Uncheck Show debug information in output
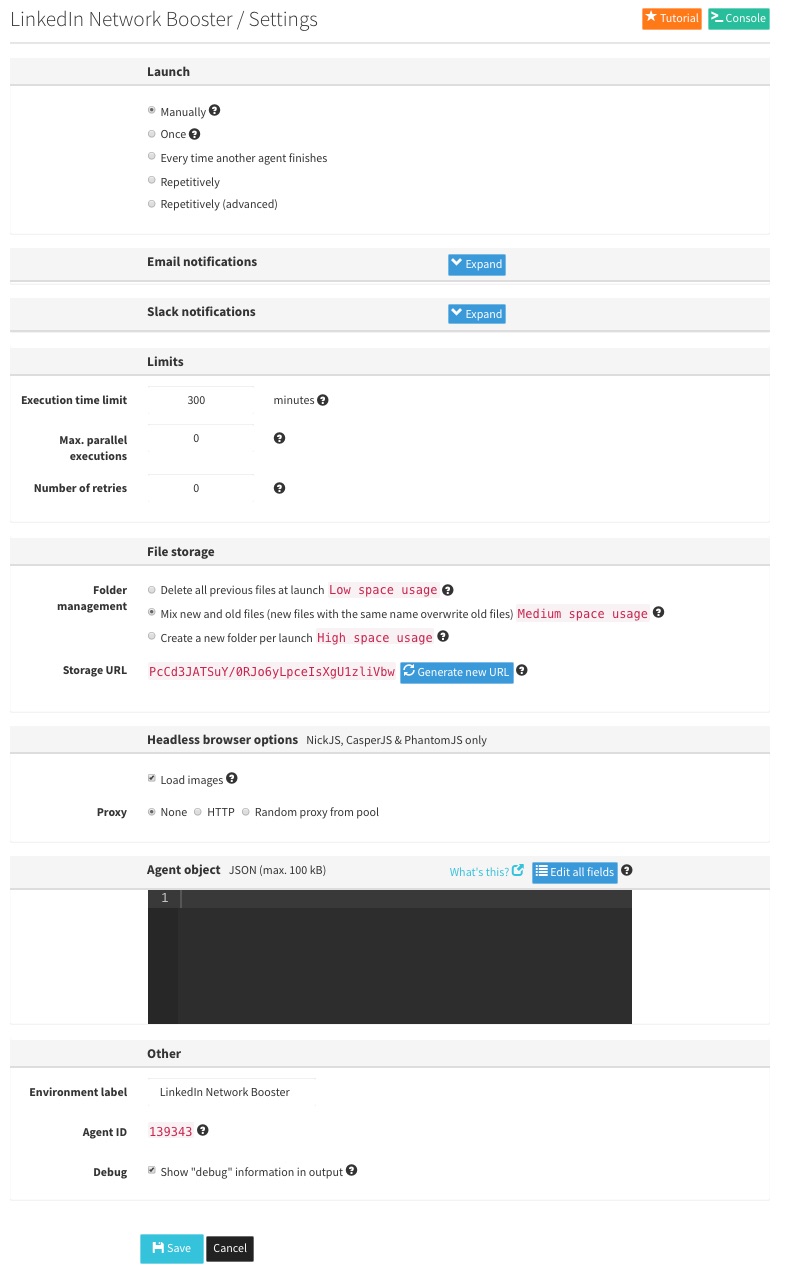The height and width of the screenshot is (1282, 786). (x=151, y=1169)
